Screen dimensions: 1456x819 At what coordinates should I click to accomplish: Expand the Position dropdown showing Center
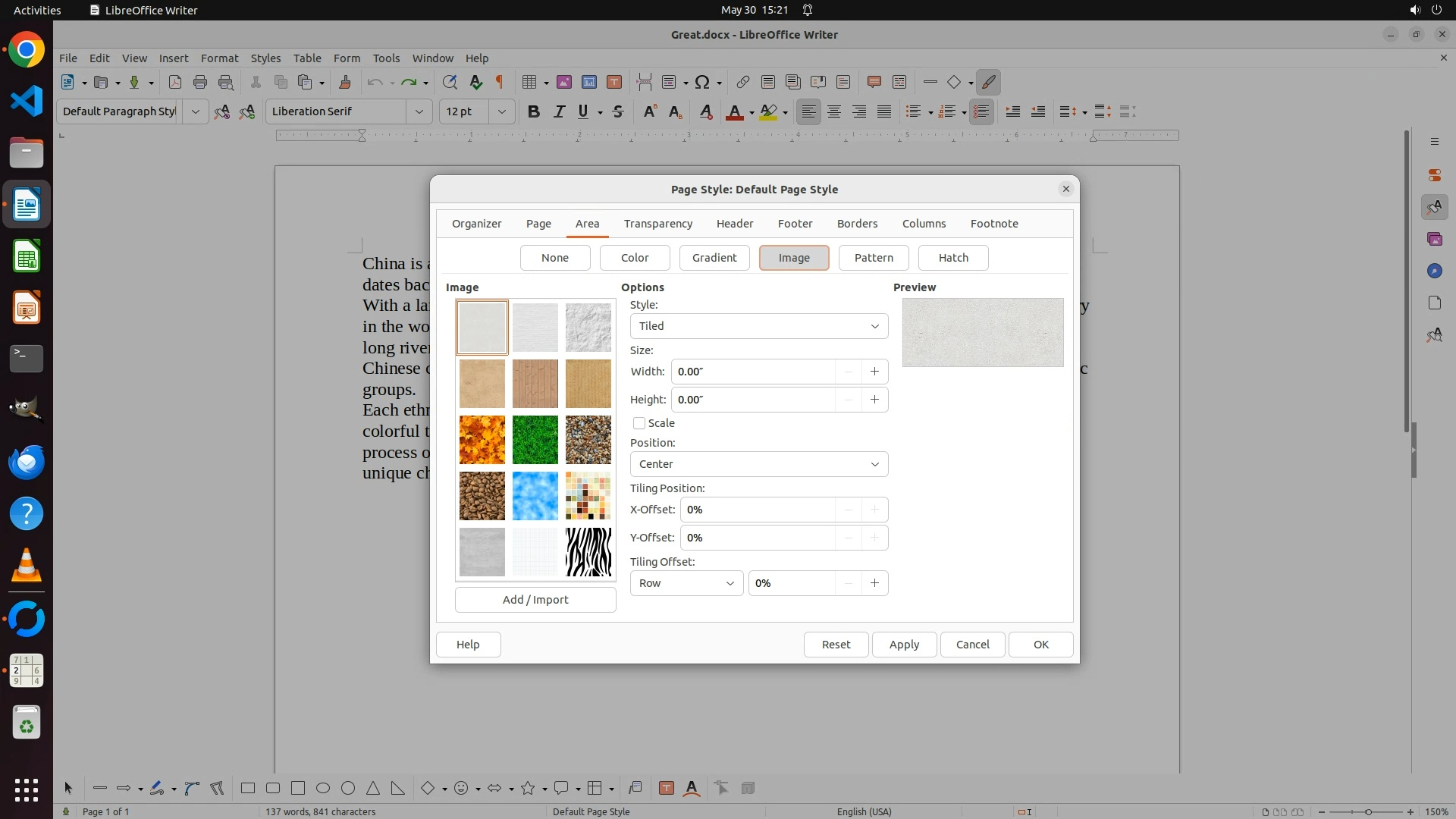point(758,464)
